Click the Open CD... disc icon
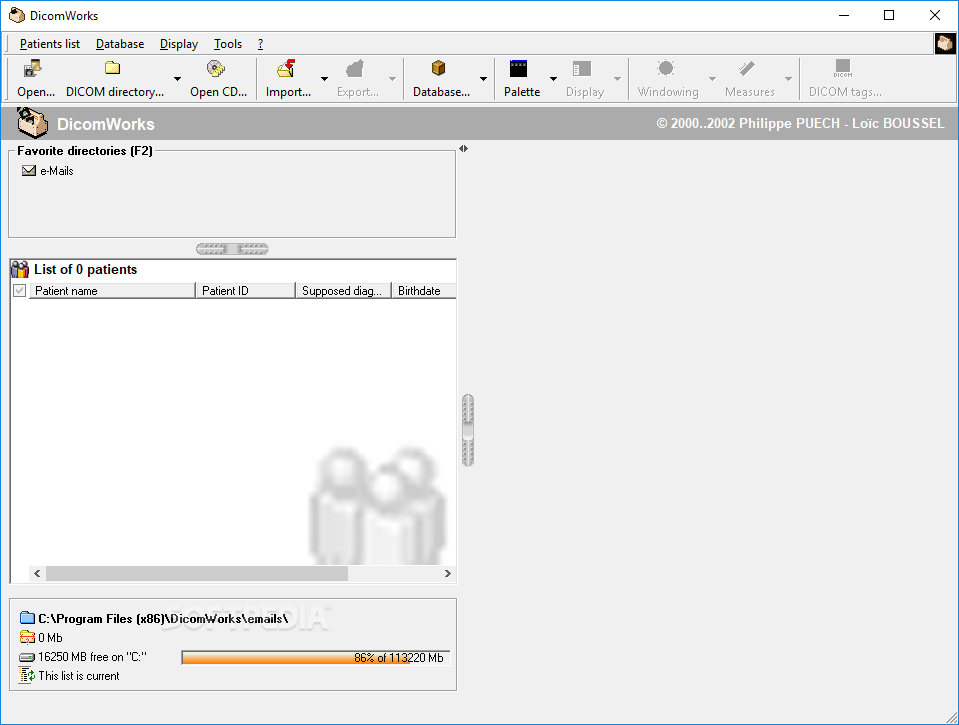This screenshot has height=725, width=959. (x=216, y=68)
